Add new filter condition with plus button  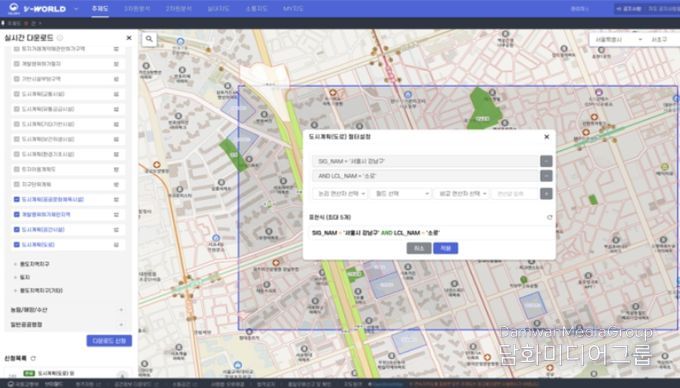pyautogui.click(x=546, y=193)
